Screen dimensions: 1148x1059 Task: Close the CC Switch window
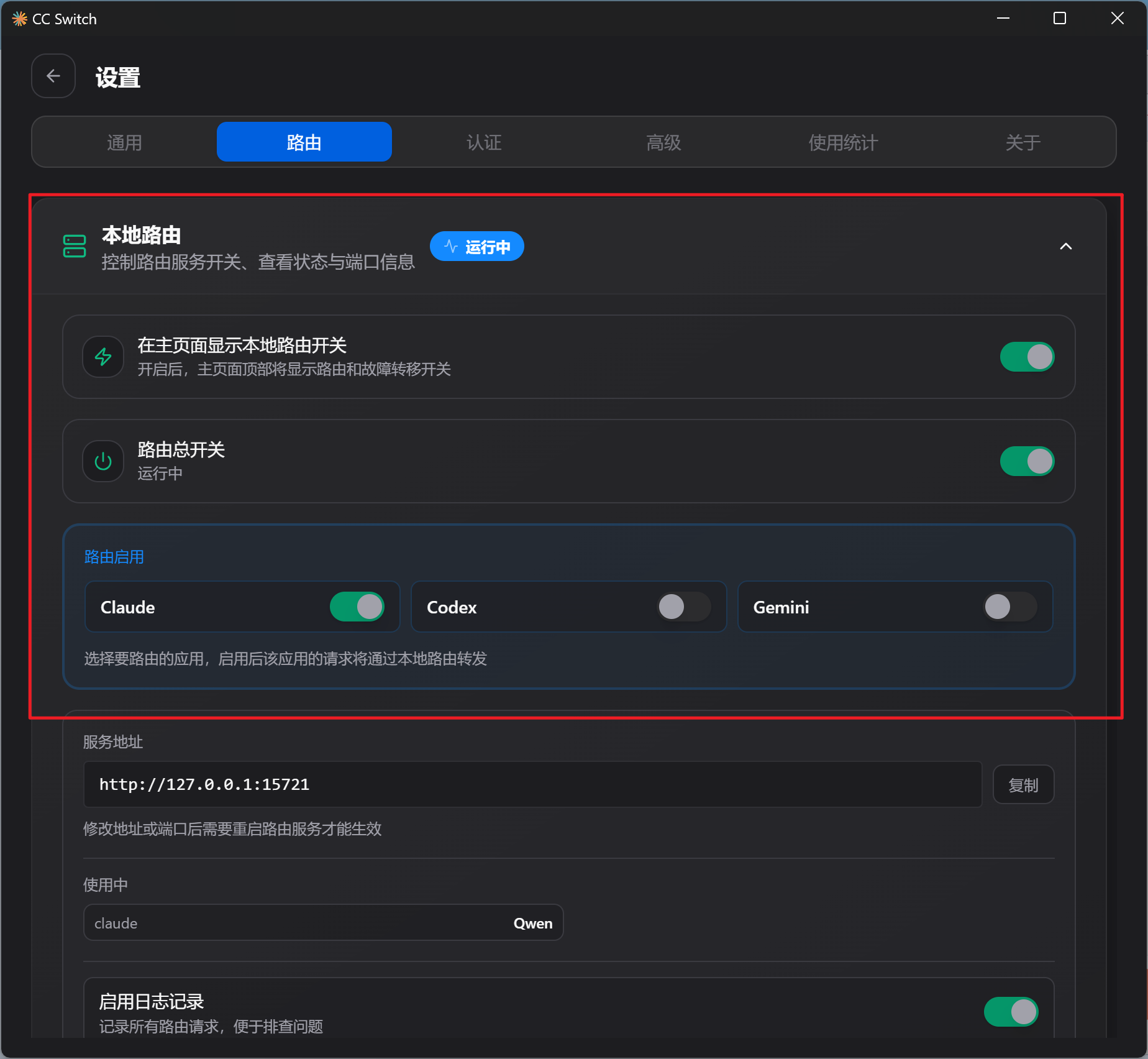[1117, 19]
